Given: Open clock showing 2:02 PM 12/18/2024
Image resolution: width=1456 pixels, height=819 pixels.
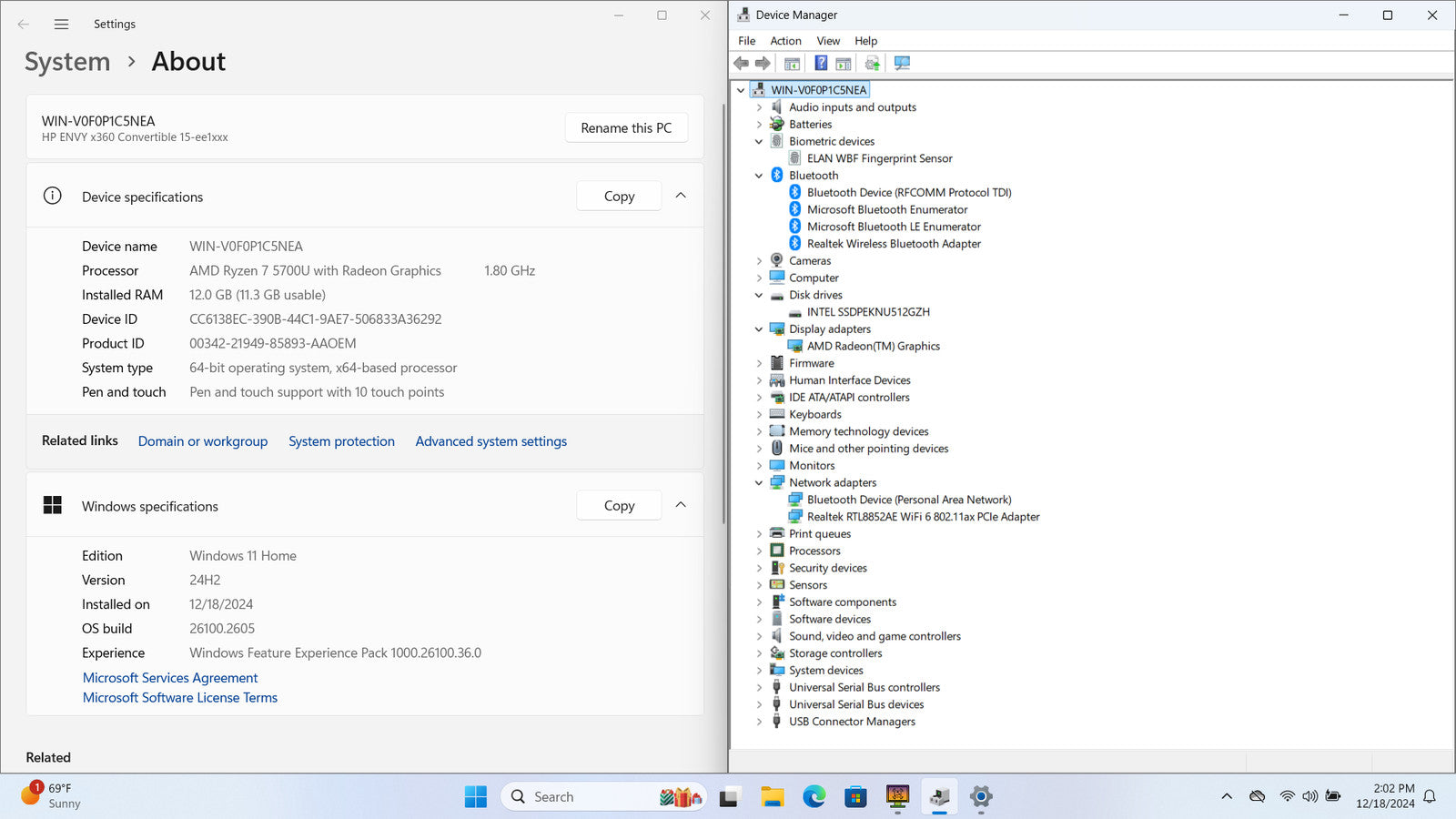Looking at the screenshot, I should click(1385, 796).
